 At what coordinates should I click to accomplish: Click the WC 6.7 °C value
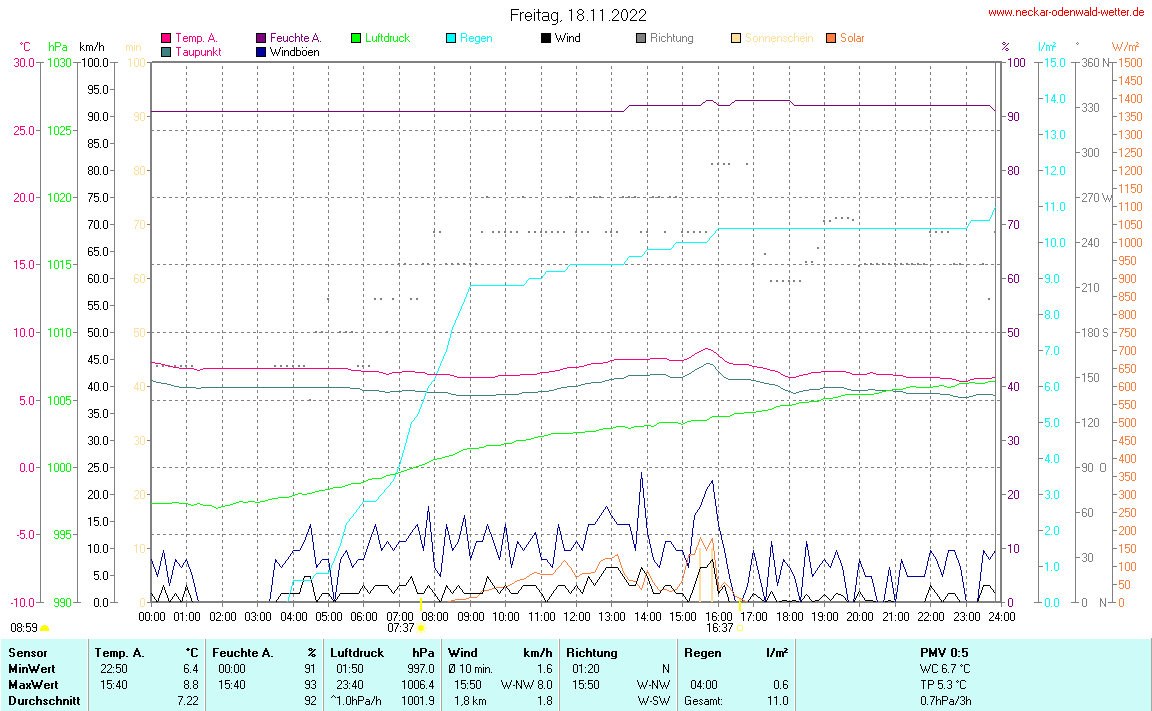(945, 669)
